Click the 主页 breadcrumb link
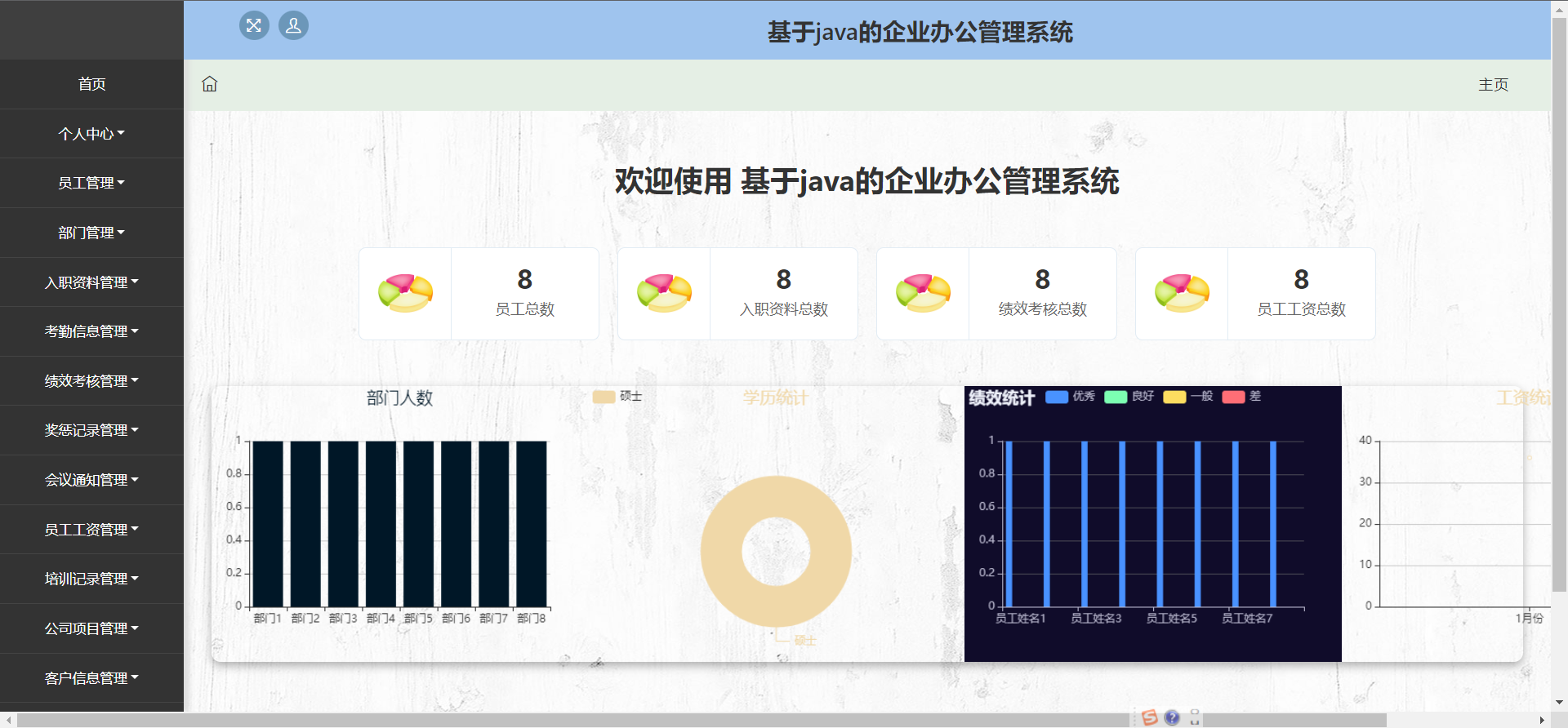The width and height of the screenshot is (1568, 728). tap(1493, 85)
